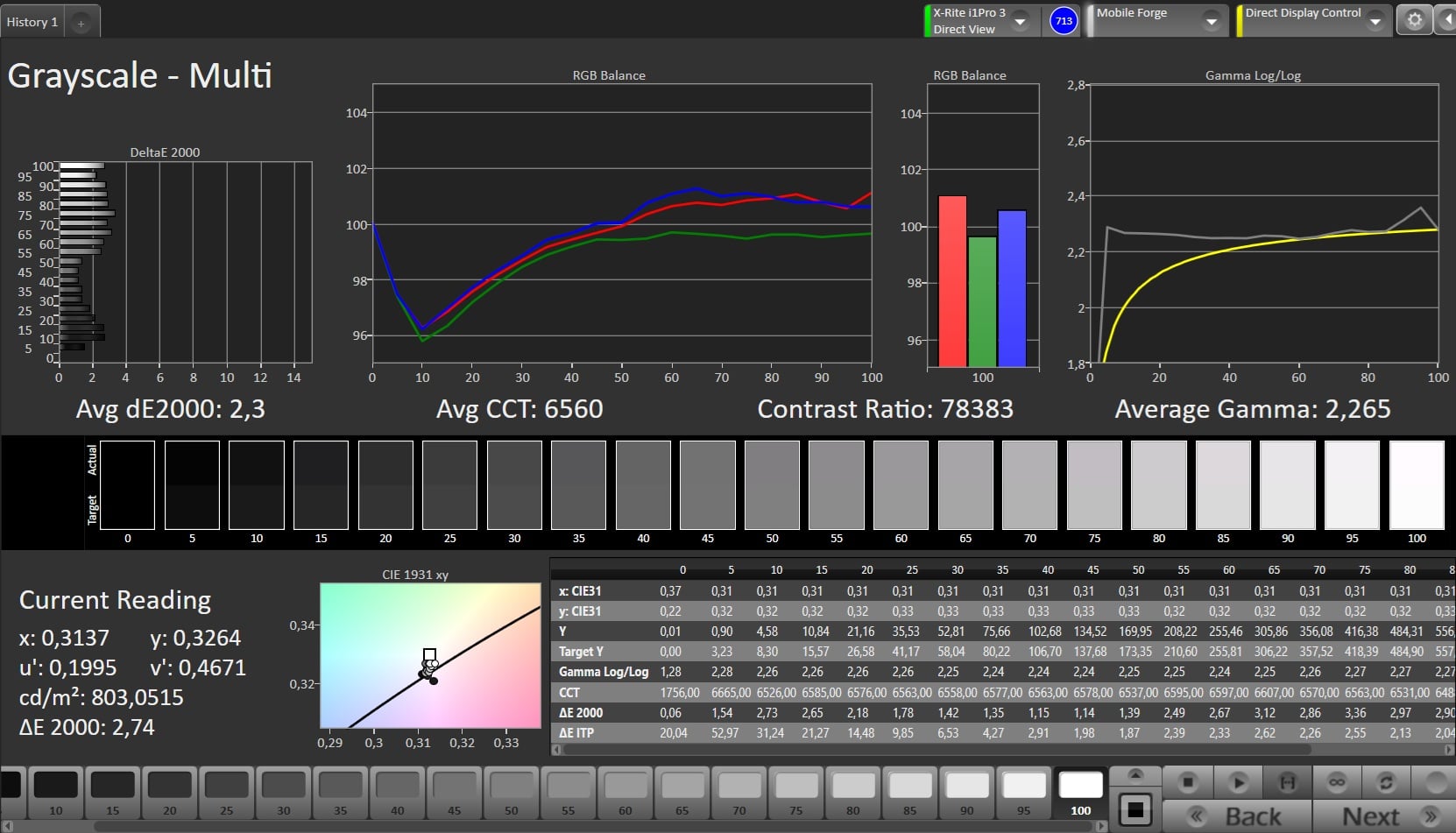The height and width of the screenshot is (833, 1456).
Task: Click the refresh loop icon
Action: pyautogui.click(x=1385, y=781)
